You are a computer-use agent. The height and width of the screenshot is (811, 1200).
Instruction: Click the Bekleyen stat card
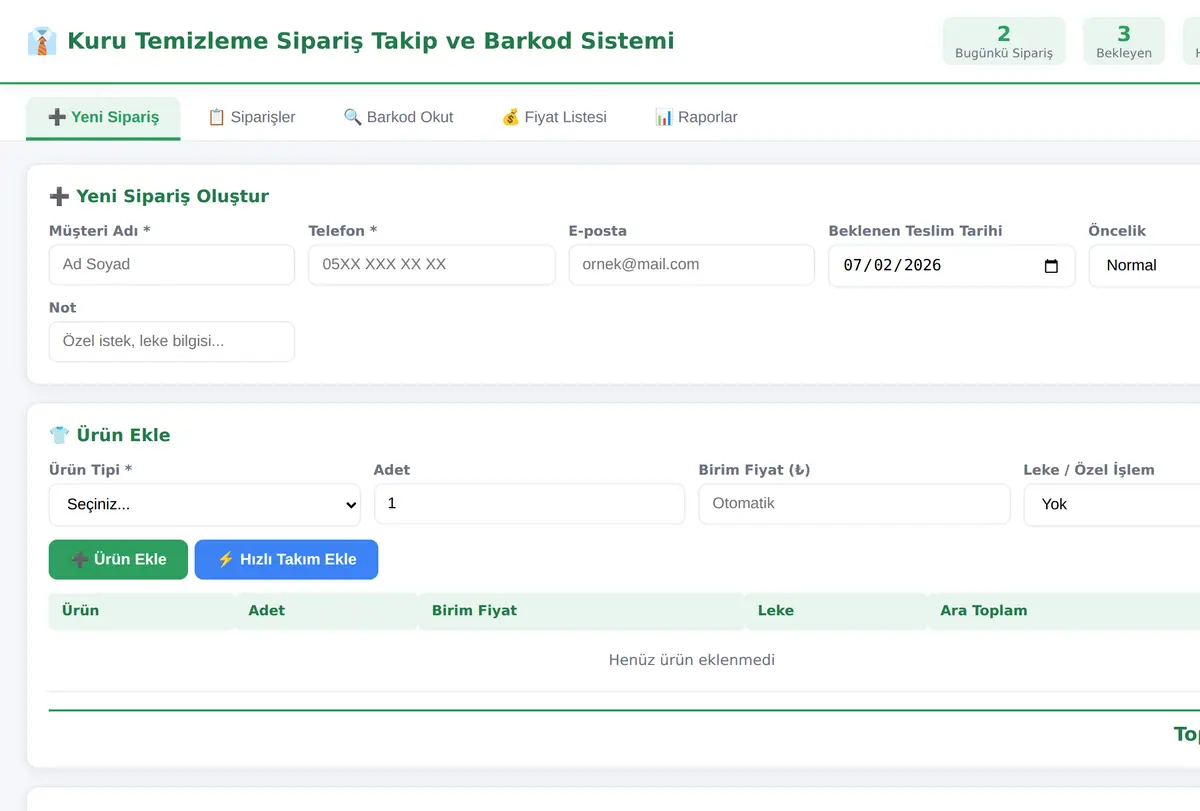1124,41
